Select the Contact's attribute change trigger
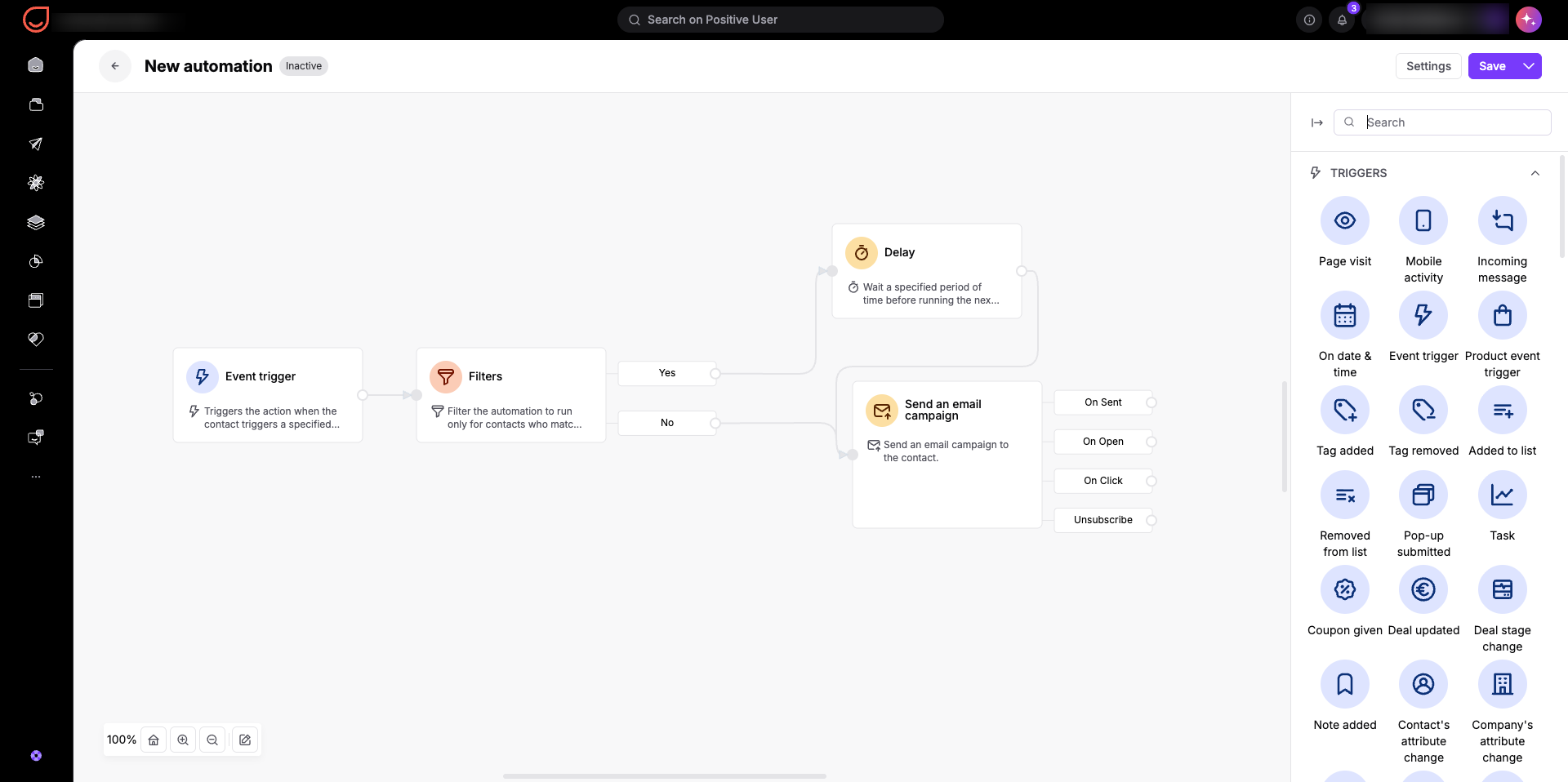This screenshot has height=782, width=1568. tap(1423, 684)
